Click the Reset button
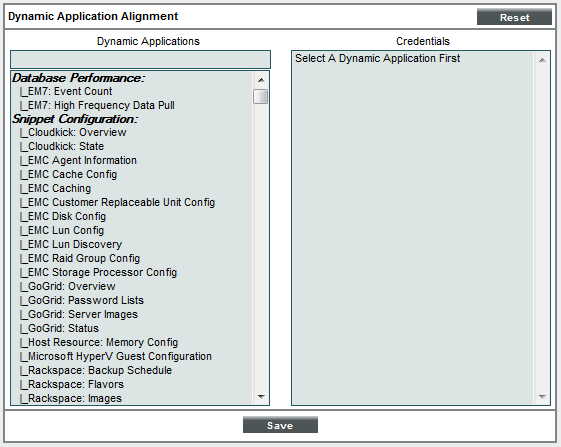This screenshot has height=447, width=561. 514,17
